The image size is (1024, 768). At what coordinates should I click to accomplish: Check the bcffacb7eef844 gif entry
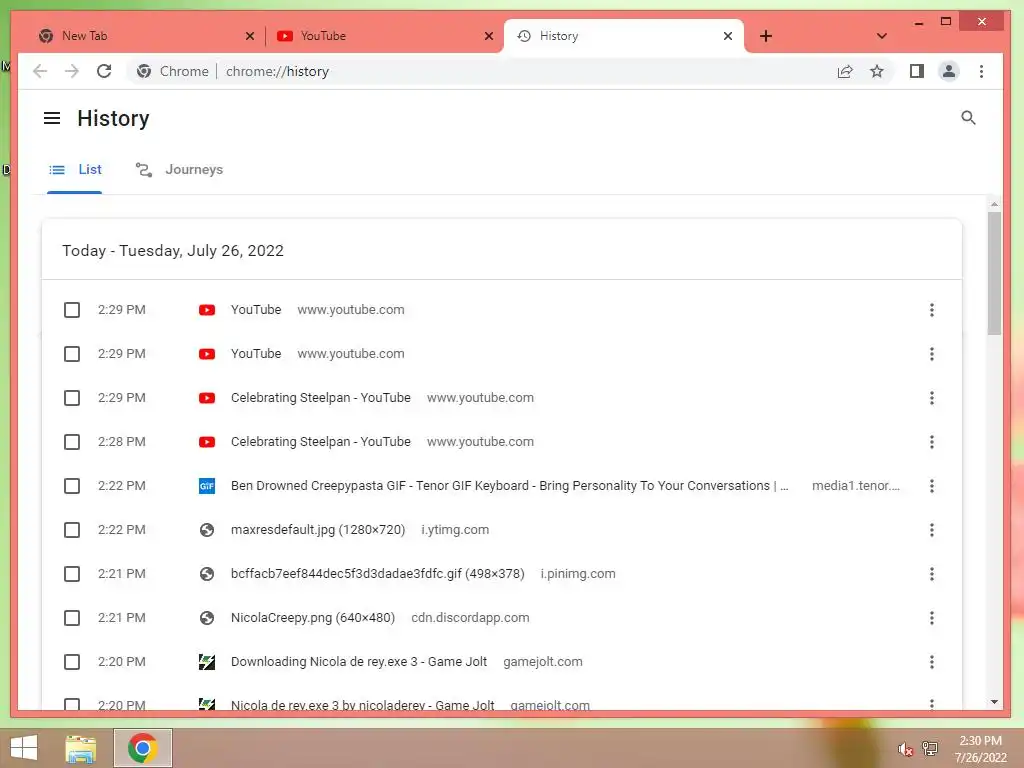(72, 574)
